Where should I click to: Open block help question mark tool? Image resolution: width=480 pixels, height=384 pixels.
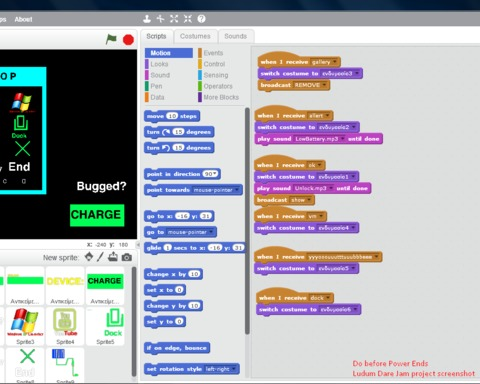[x=201, y=19]
